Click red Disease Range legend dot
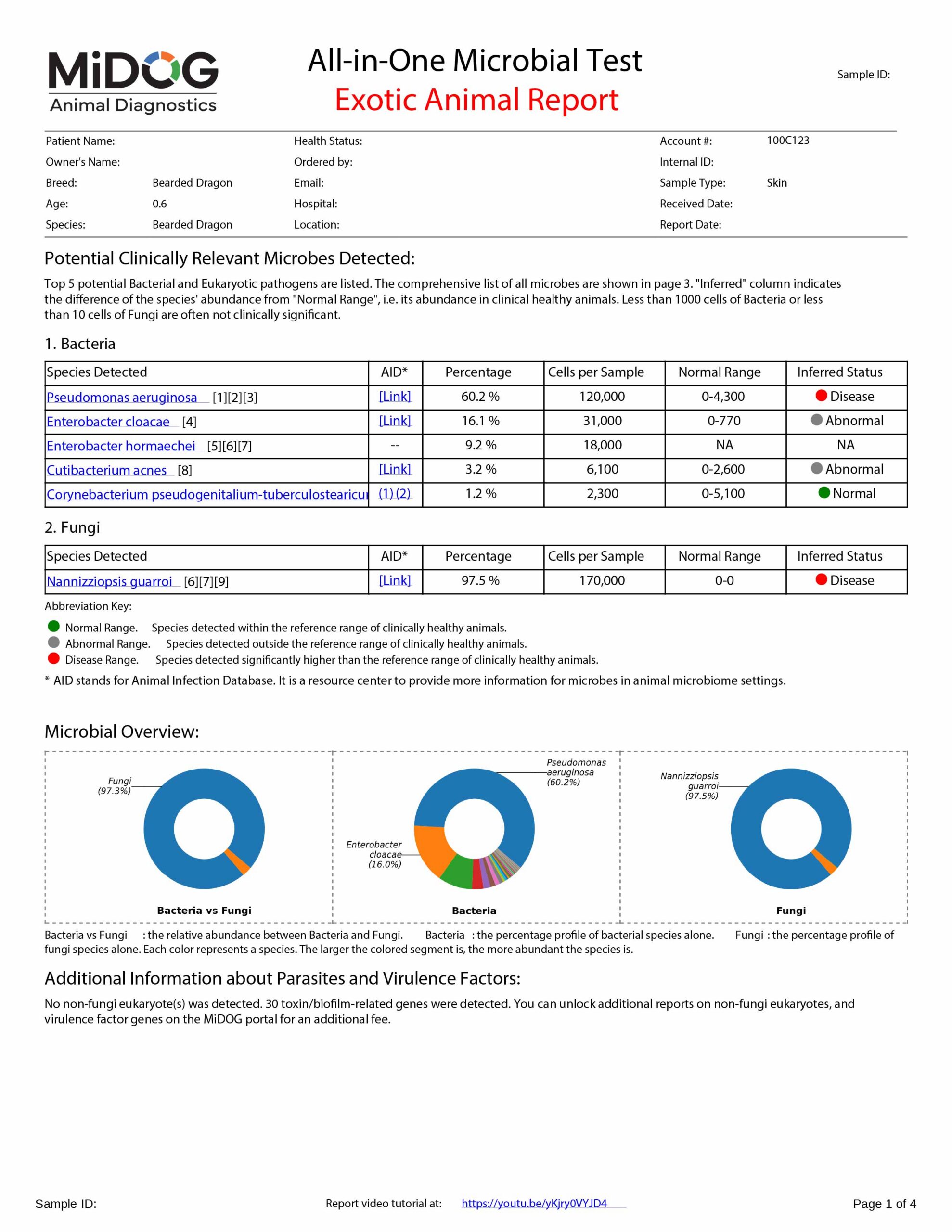 tap(54, 658)
